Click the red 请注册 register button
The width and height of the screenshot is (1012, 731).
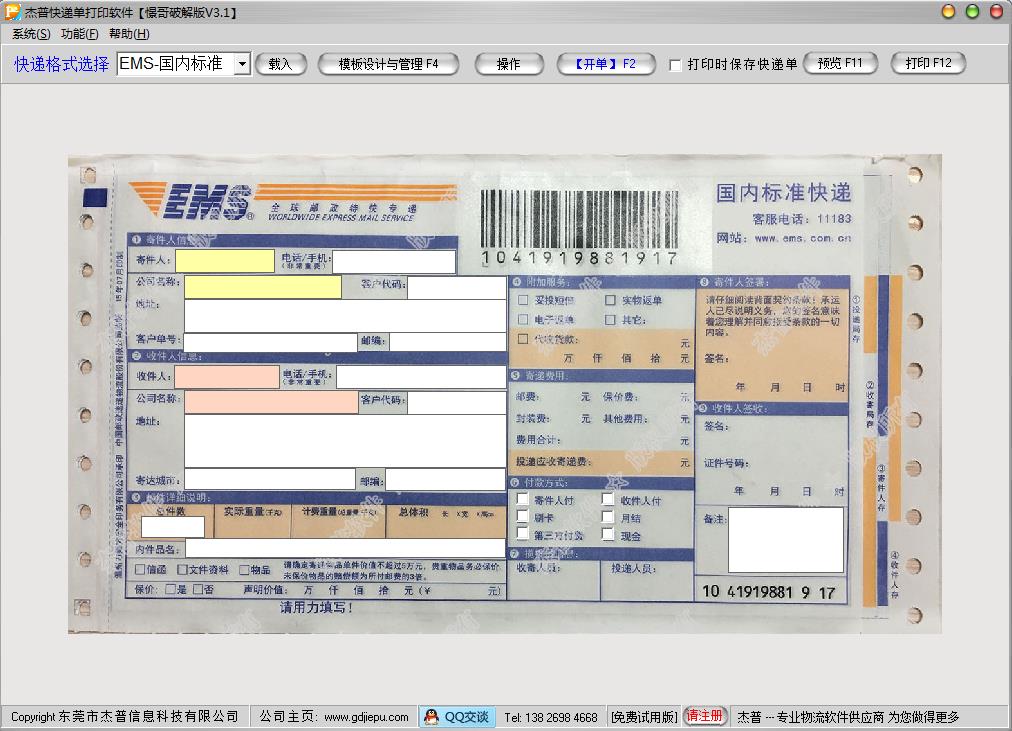coord(704,716)
